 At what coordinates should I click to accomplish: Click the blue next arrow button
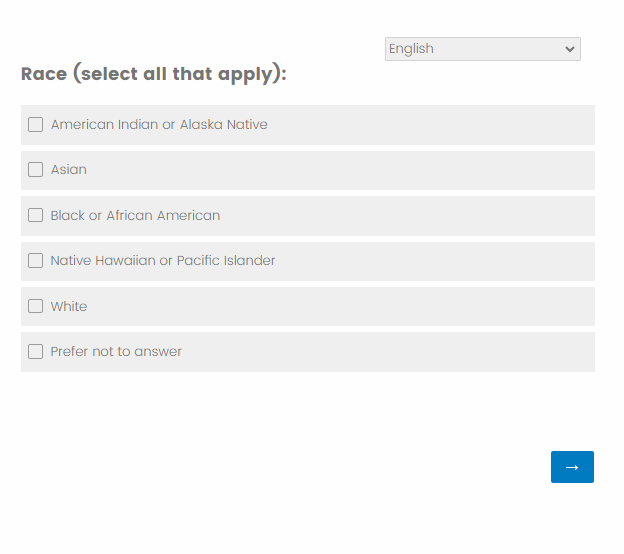(572, 467)
